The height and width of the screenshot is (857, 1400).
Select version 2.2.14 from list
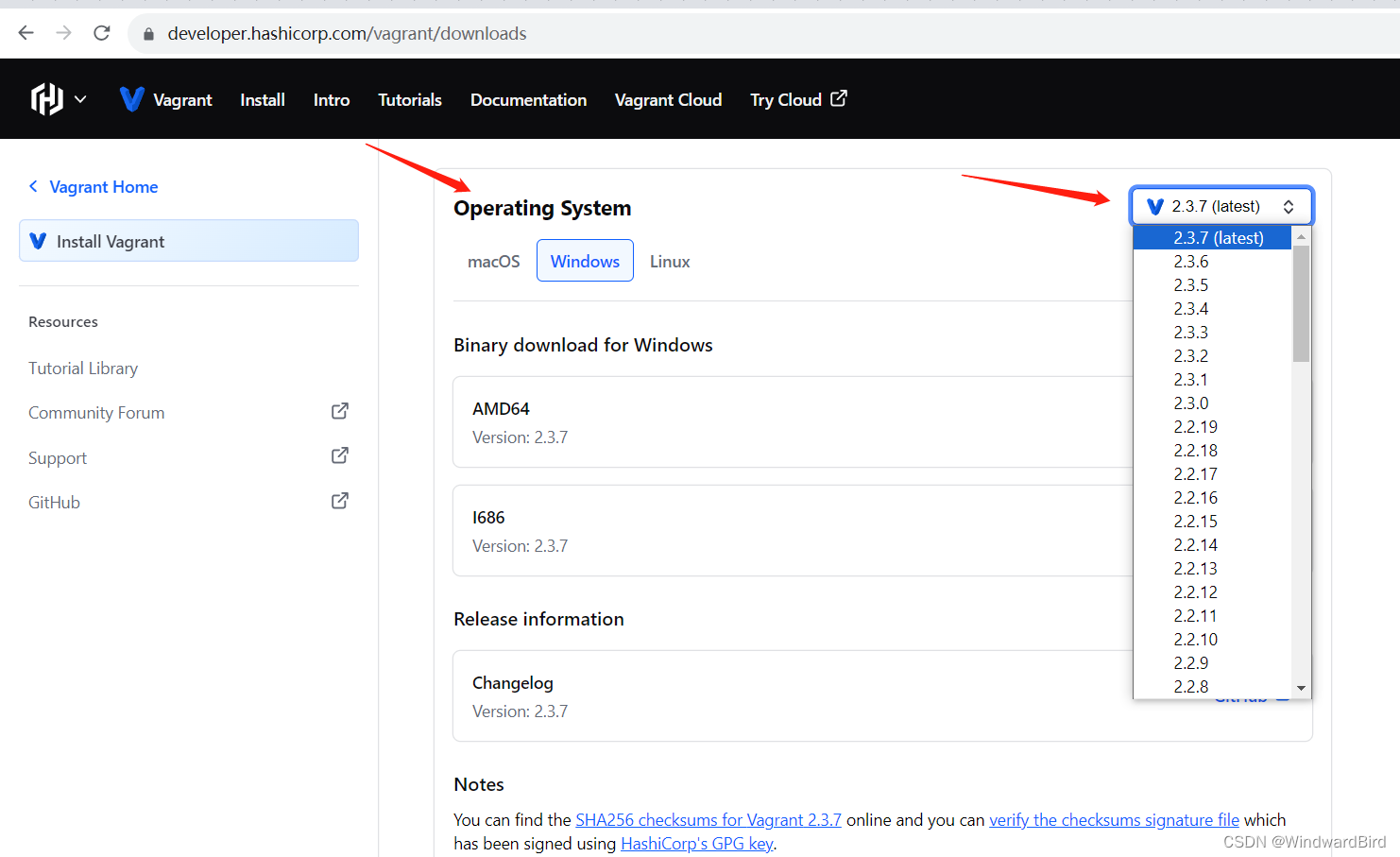tap(1212, 545)
